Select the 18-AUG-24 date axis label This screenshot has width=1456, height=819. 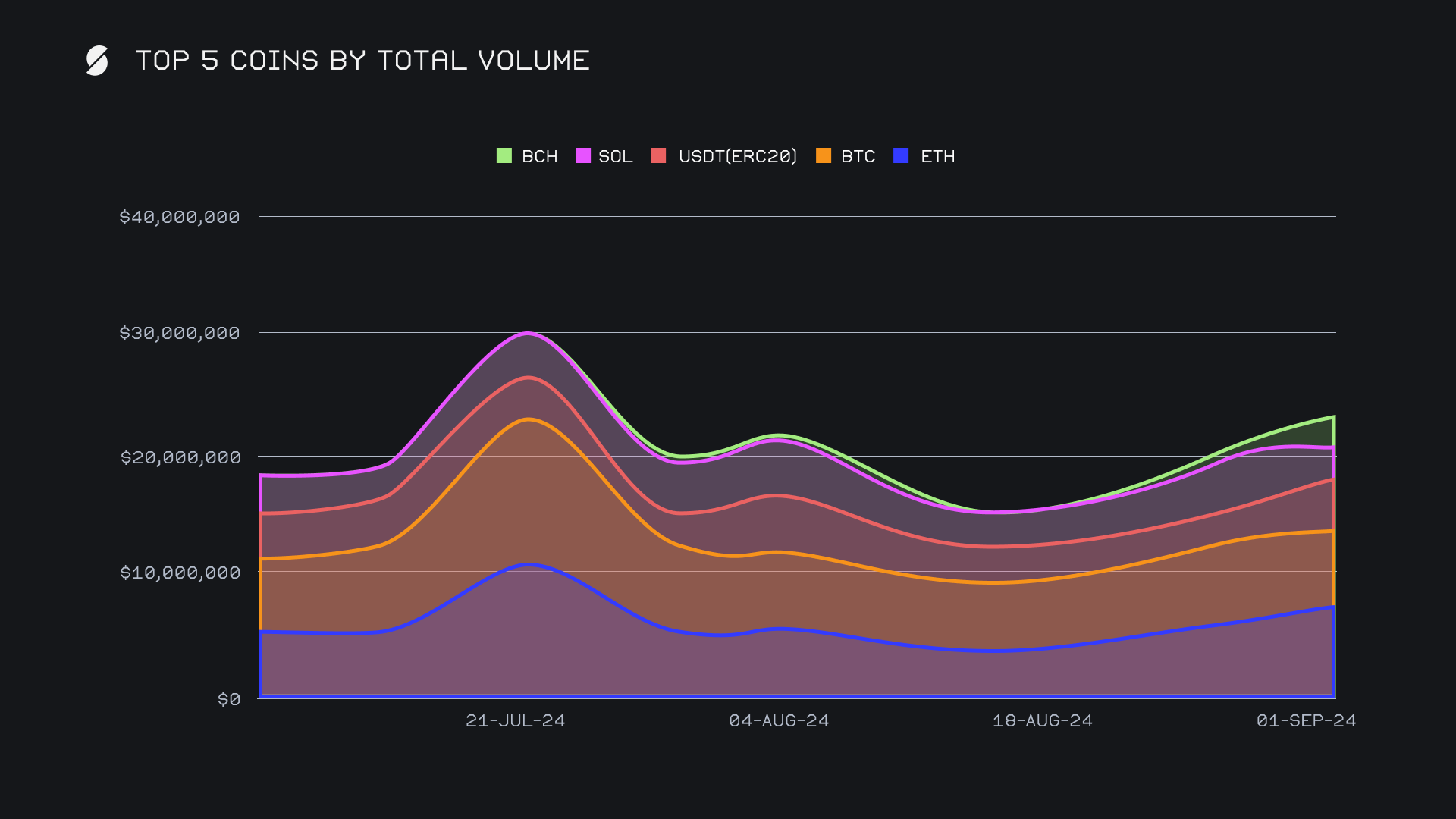(1042, 720)
